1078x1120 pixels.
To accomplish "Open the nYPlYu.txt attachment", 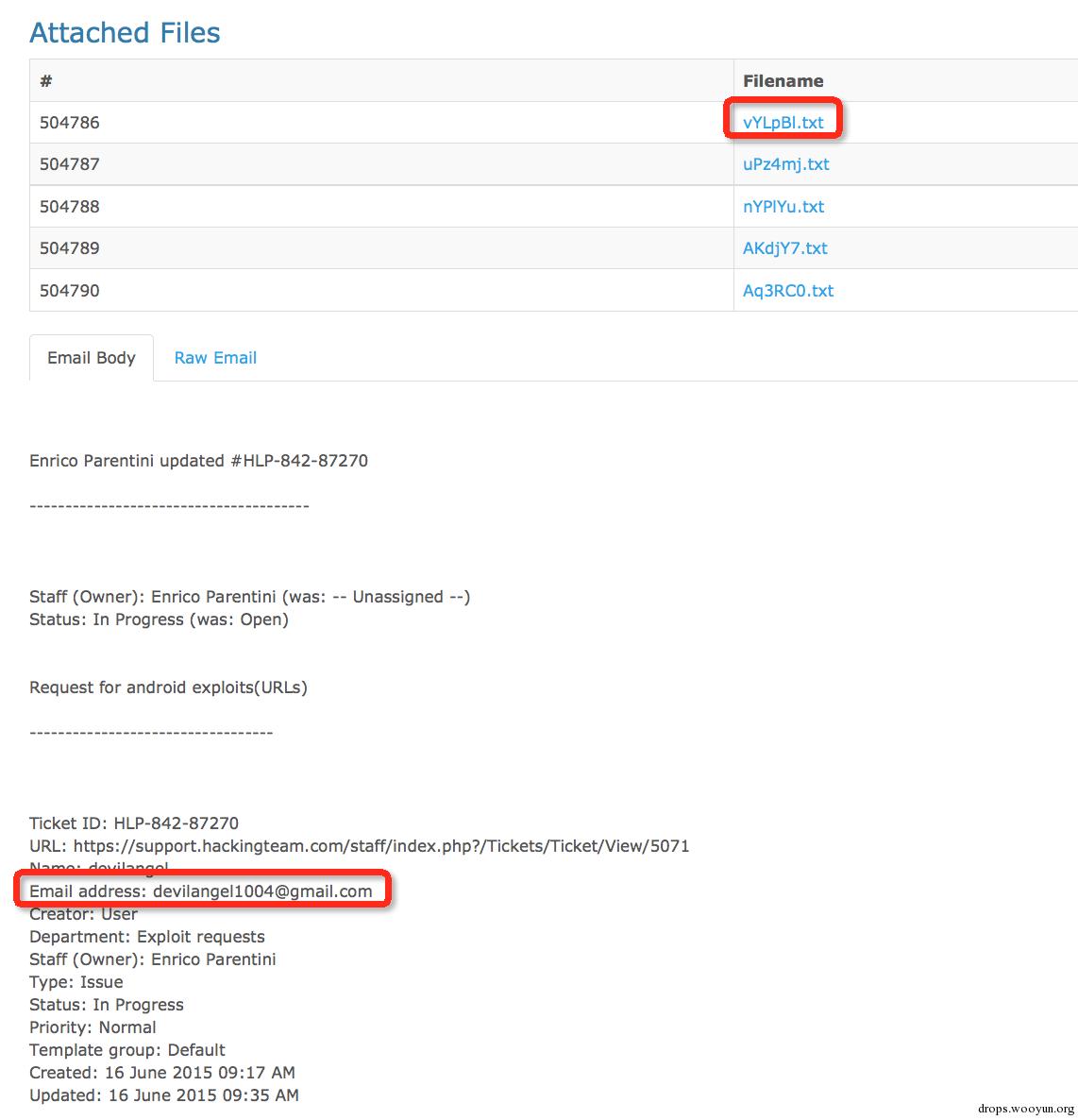I will coord(783,207).
